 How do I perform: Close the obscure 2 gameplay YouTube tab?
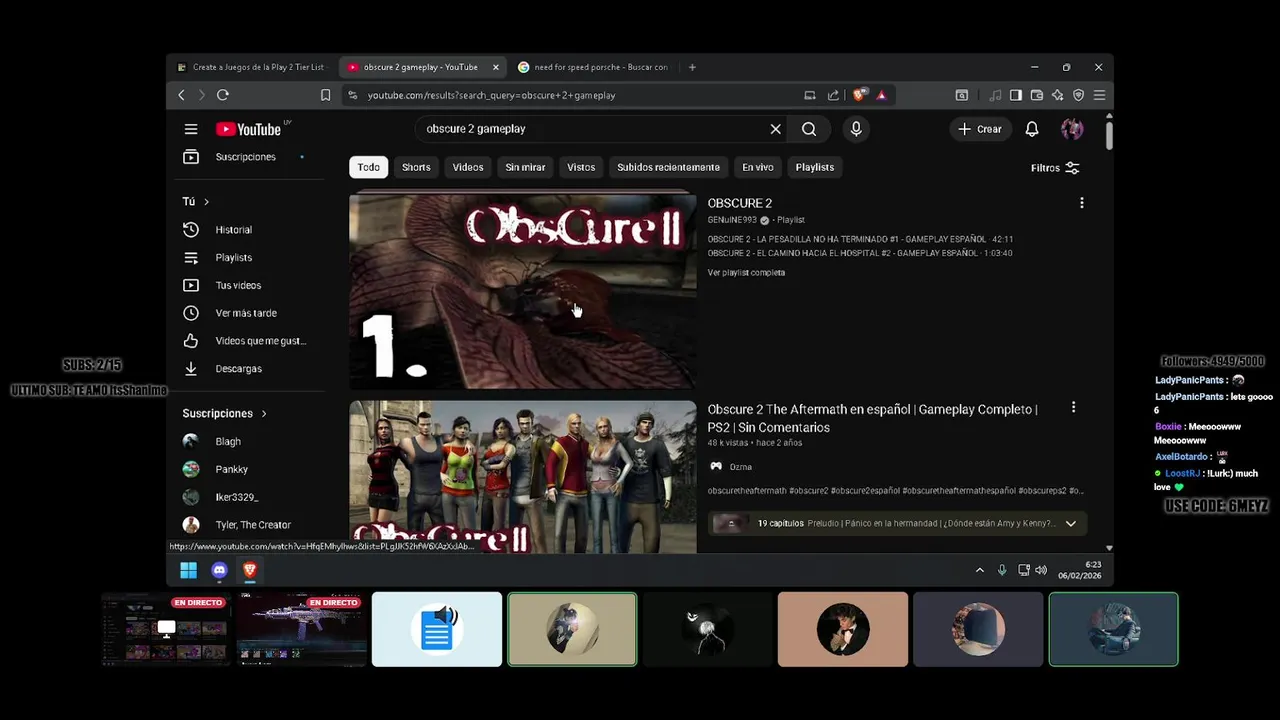point(496,67)
